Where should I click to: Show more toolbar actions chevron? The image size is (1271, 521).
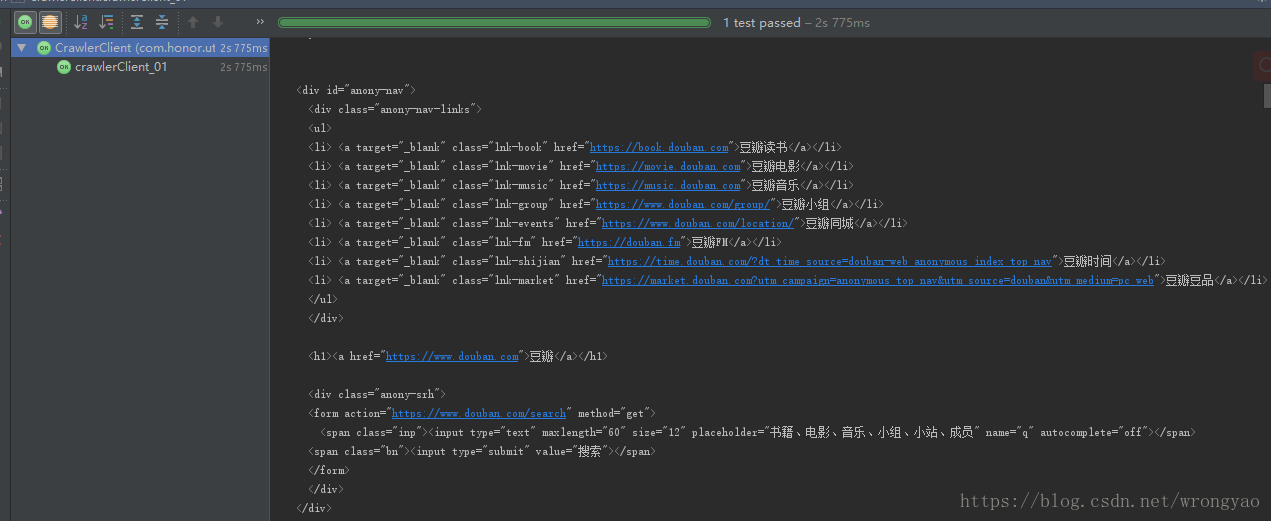261,22
